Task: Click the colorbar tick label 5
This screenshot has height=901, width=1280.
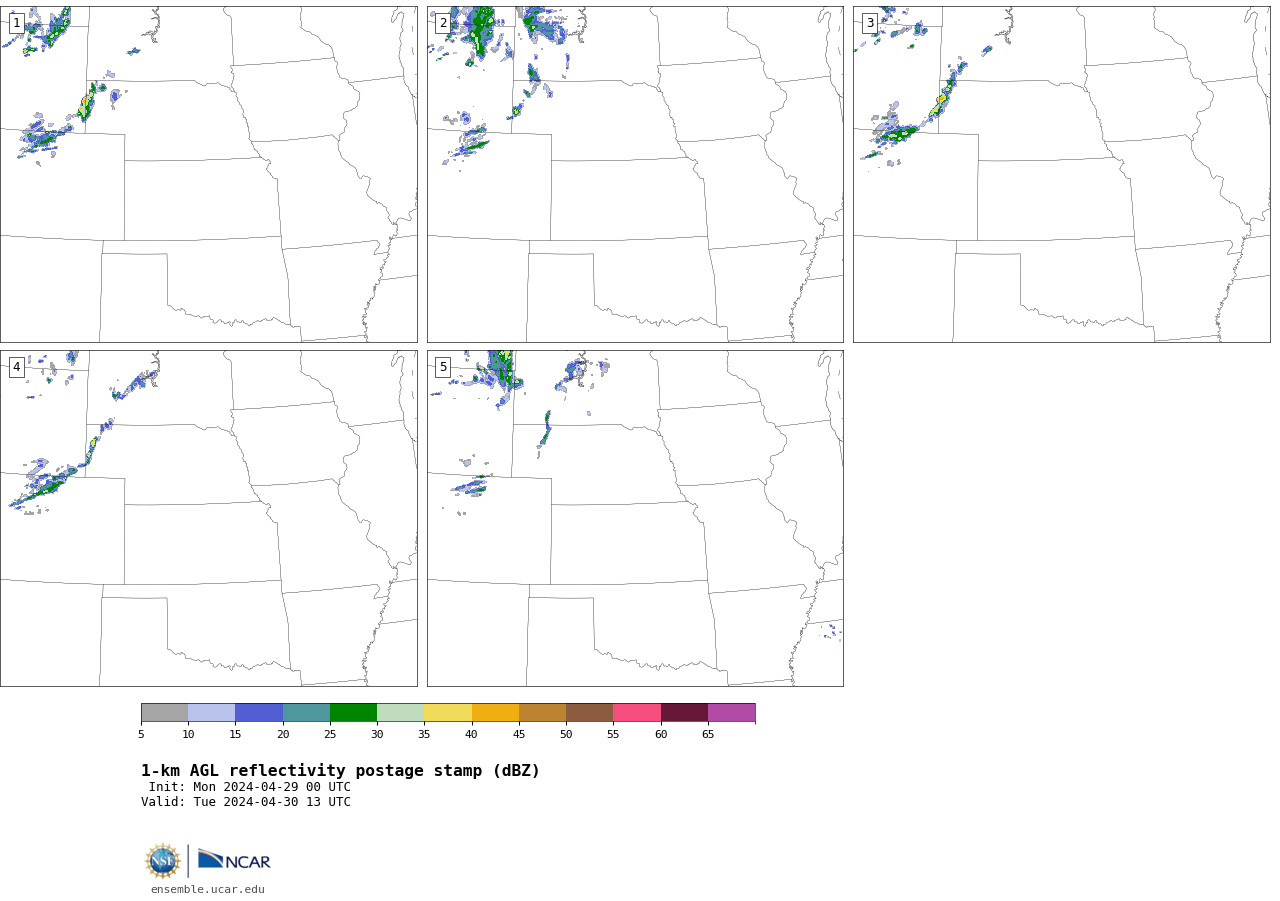Action: pos(141,734)
